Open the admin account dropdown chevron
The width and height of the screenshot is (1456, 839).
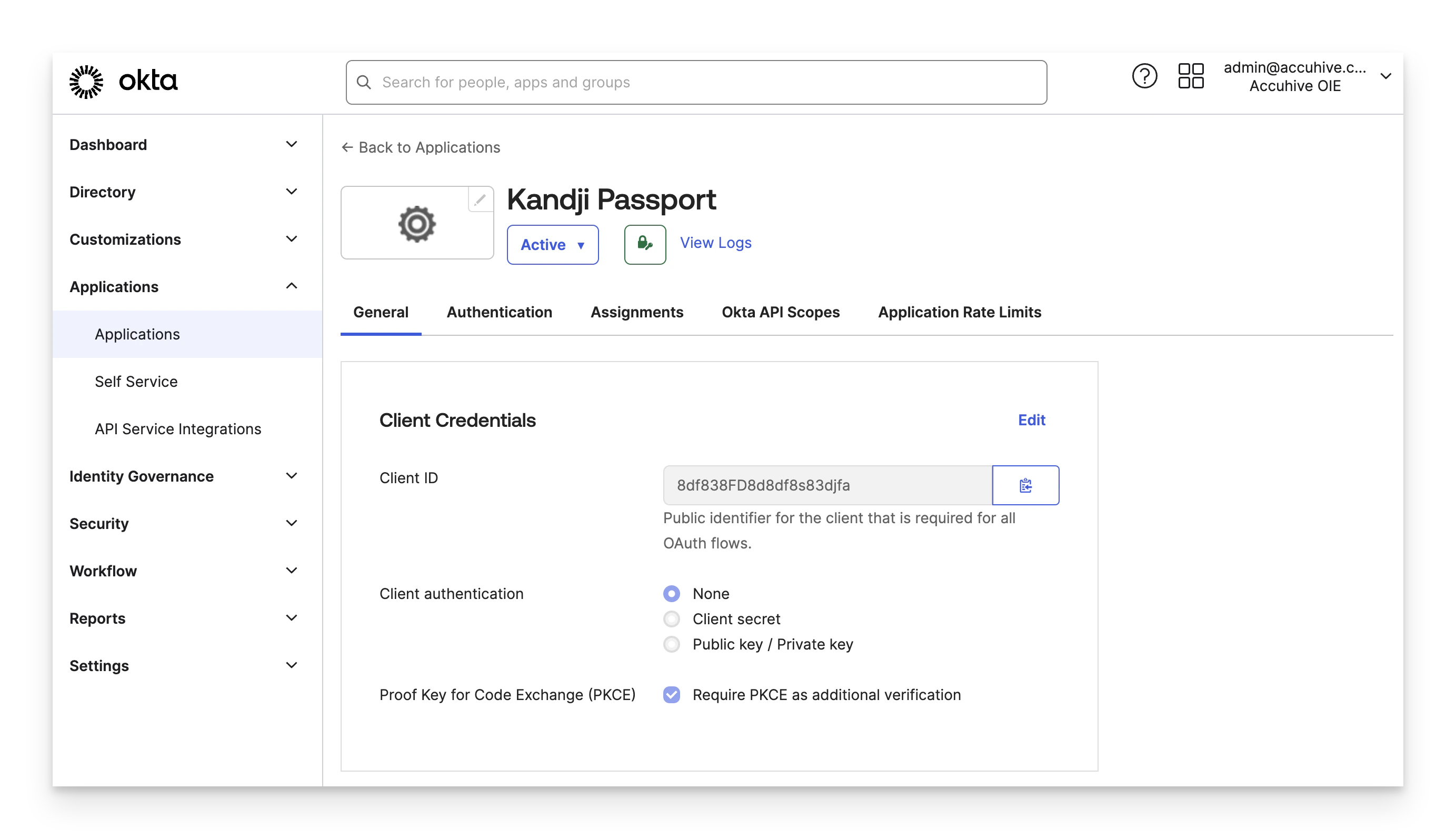coord(1387,76)
